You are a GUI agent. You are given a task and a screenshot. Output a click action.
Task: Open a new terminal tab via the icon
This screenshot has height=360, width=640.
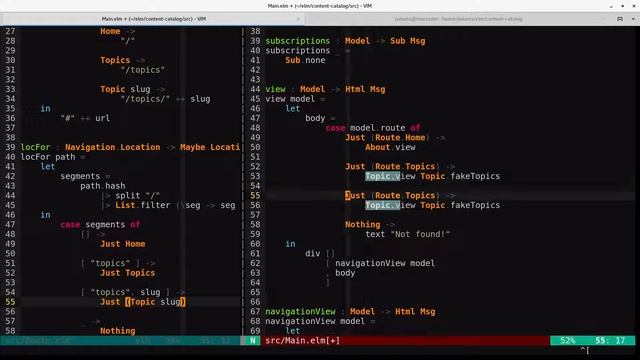620,19
